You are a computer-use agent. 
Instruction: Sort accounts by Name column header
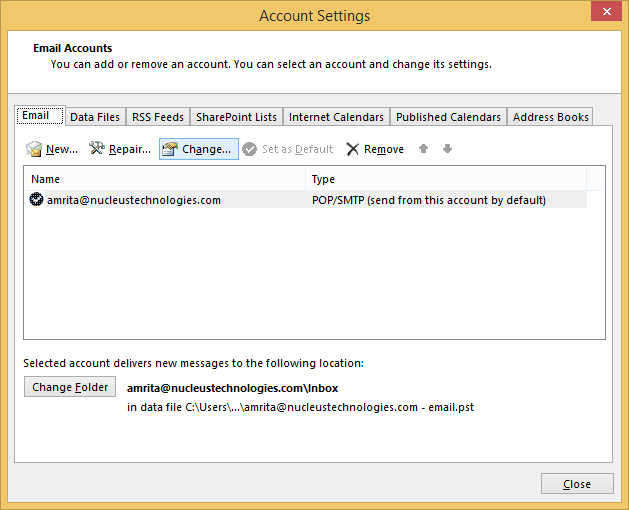pyautogui.click(x=164, y=179)
